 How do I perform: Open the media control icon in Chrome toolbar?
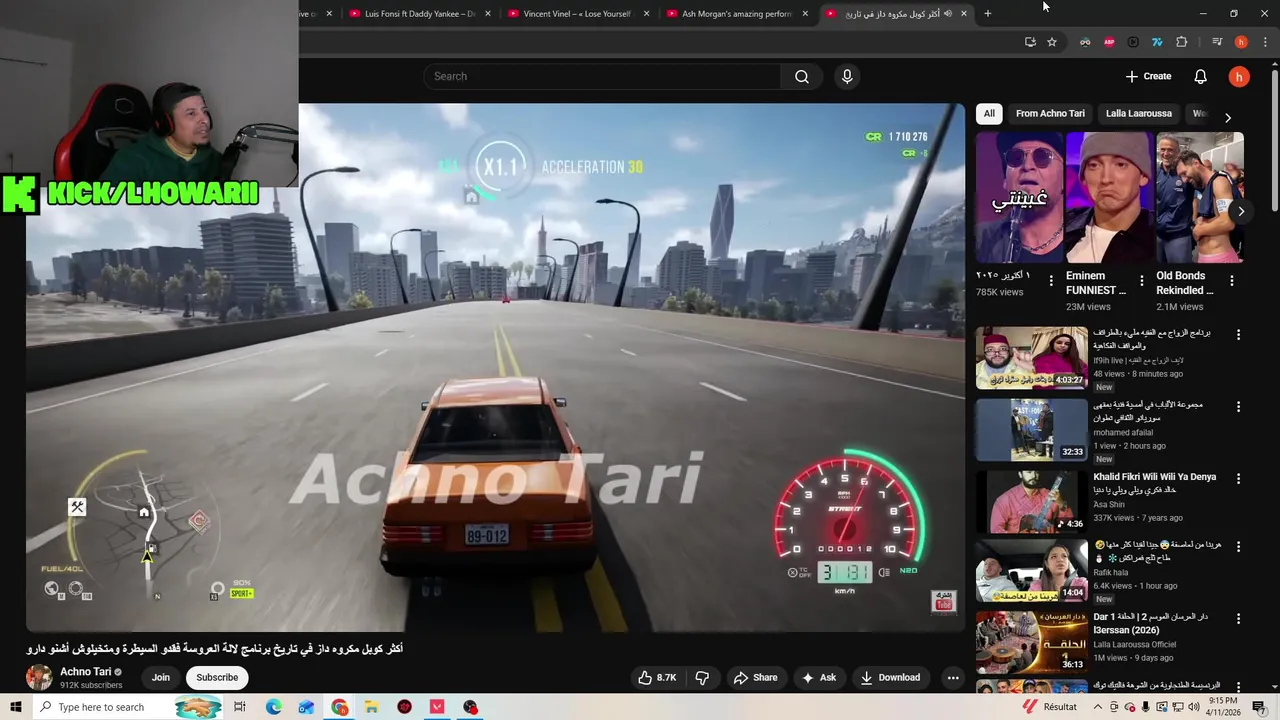point(1217,42)
